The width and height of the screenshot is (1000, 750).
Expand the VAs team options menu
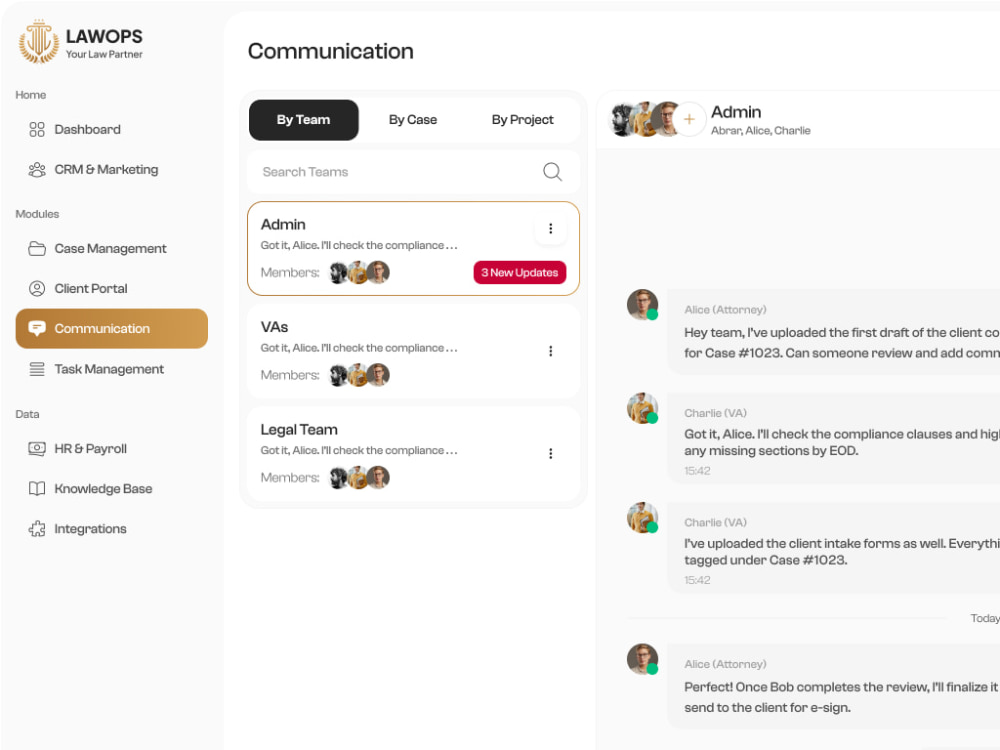pos(550,351)
